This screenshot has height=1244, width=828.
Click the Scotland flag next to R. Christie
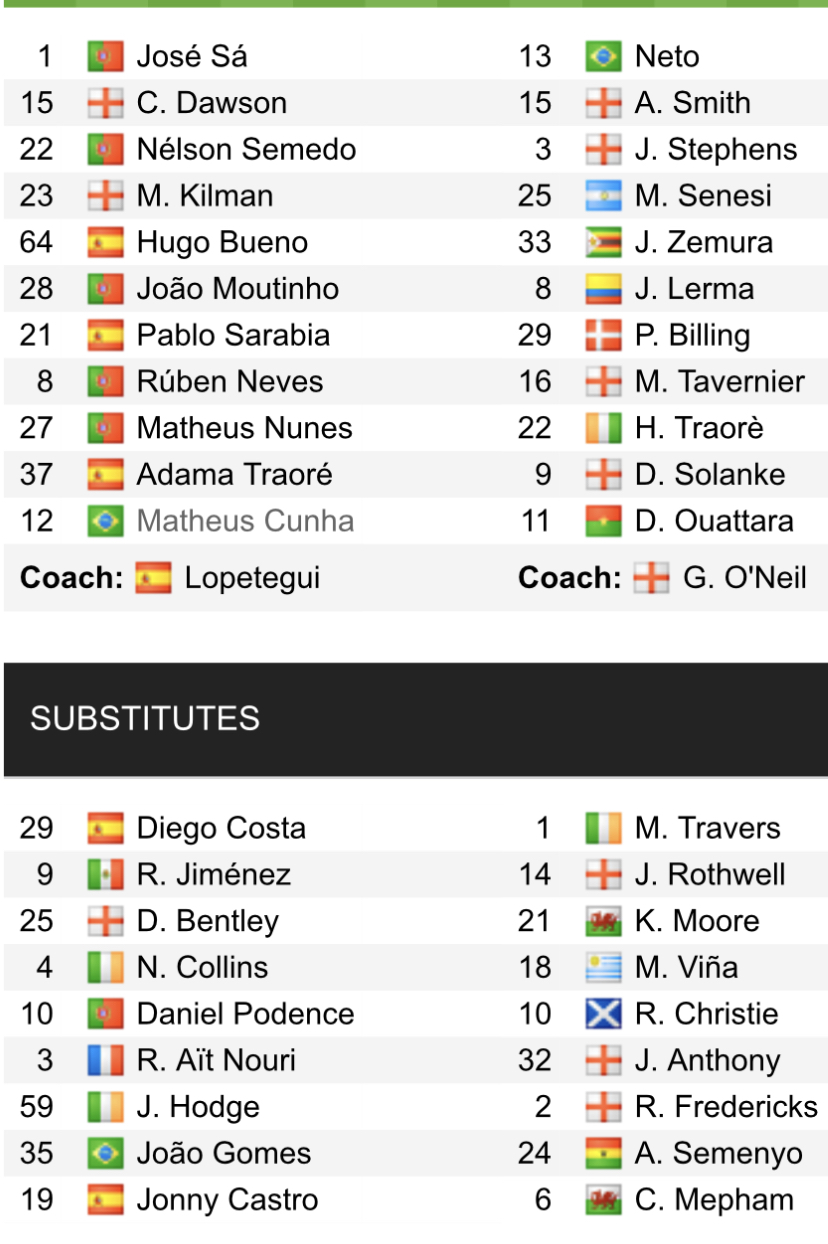coord(603,1014)
